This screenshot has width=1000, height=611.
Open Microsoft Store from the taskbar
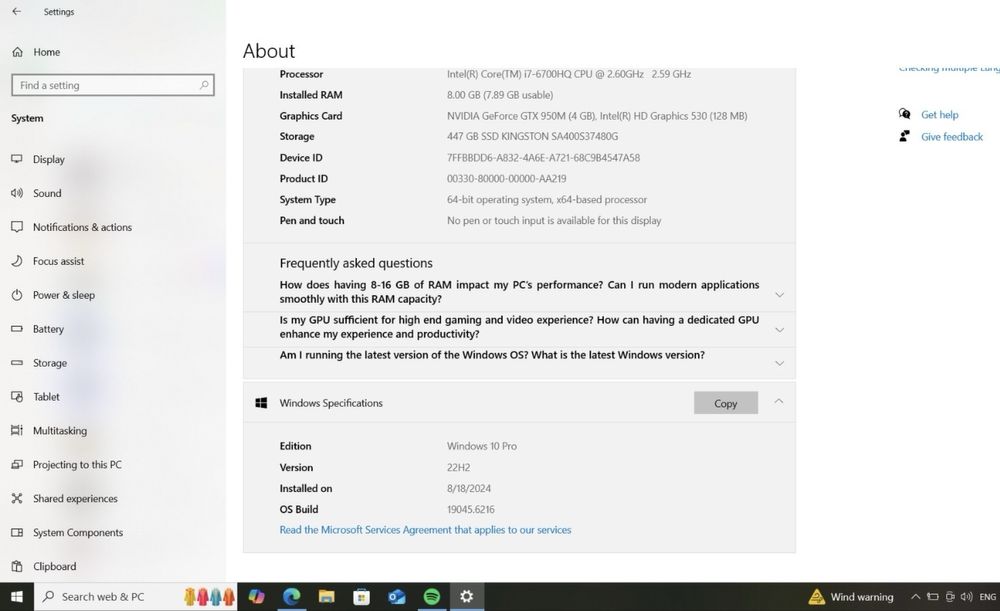click(x=362, y=596)
